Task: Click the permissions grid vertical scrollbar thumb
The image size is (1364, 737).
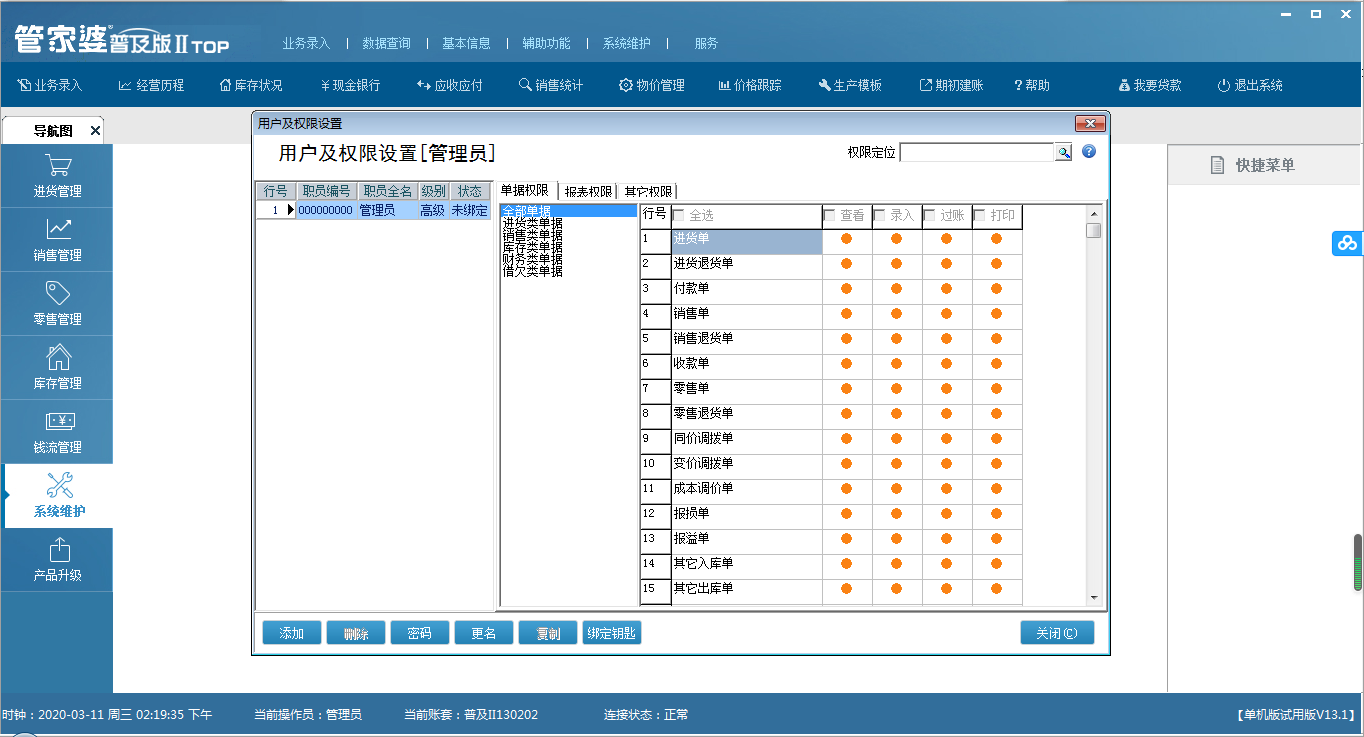Action: point(1094,230)
